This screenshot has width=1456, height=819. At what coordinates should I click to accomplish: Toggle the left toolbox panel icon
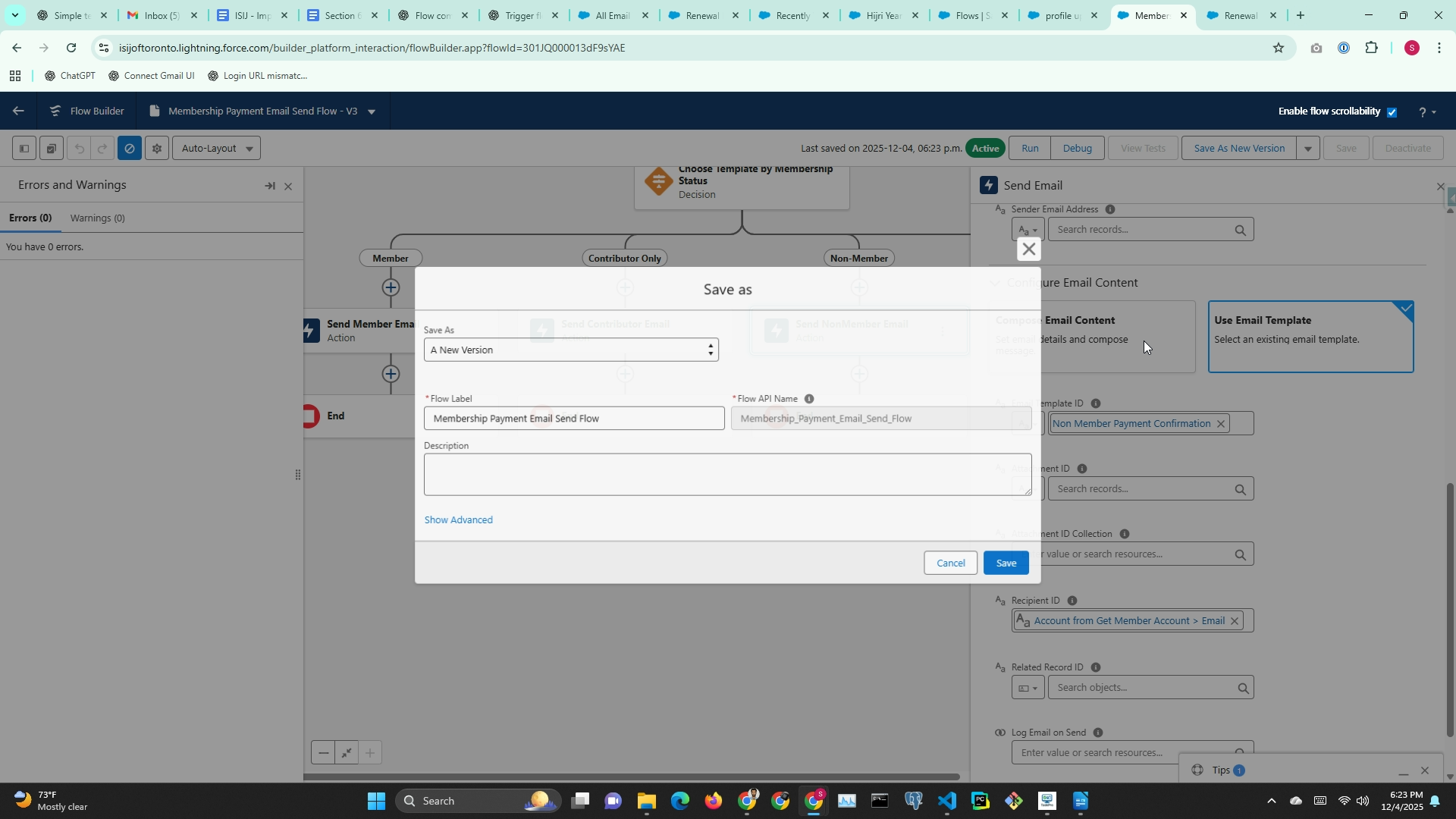click(x=24, y=149)
